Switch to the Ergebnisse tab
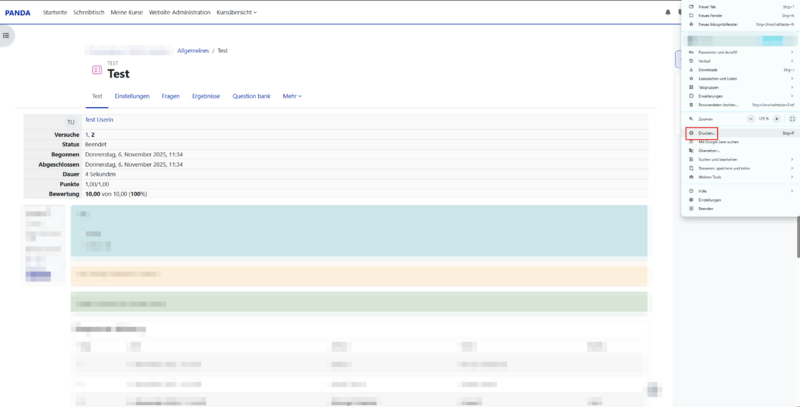The width and height of the screenshot is (800, 407). pos(206,96)
